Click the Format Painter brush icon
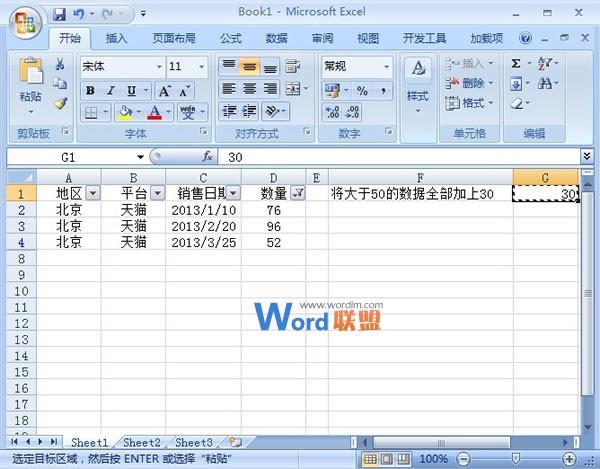 click(60, 103)
